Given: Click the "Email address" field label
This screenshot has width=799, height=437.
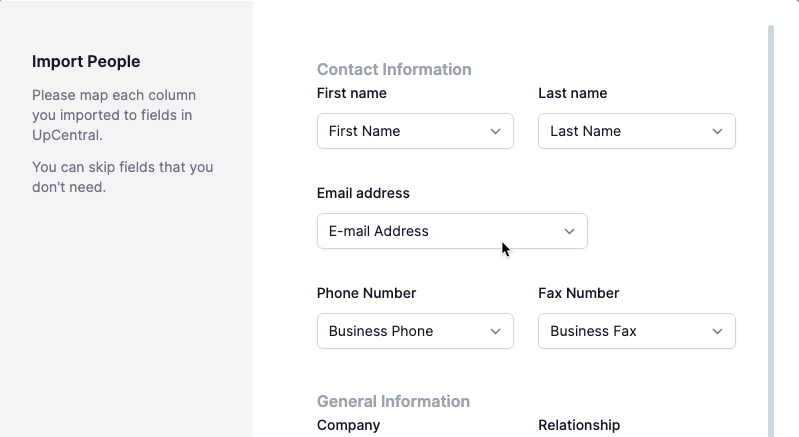Looking at the screenshot, I should [363, 193].
